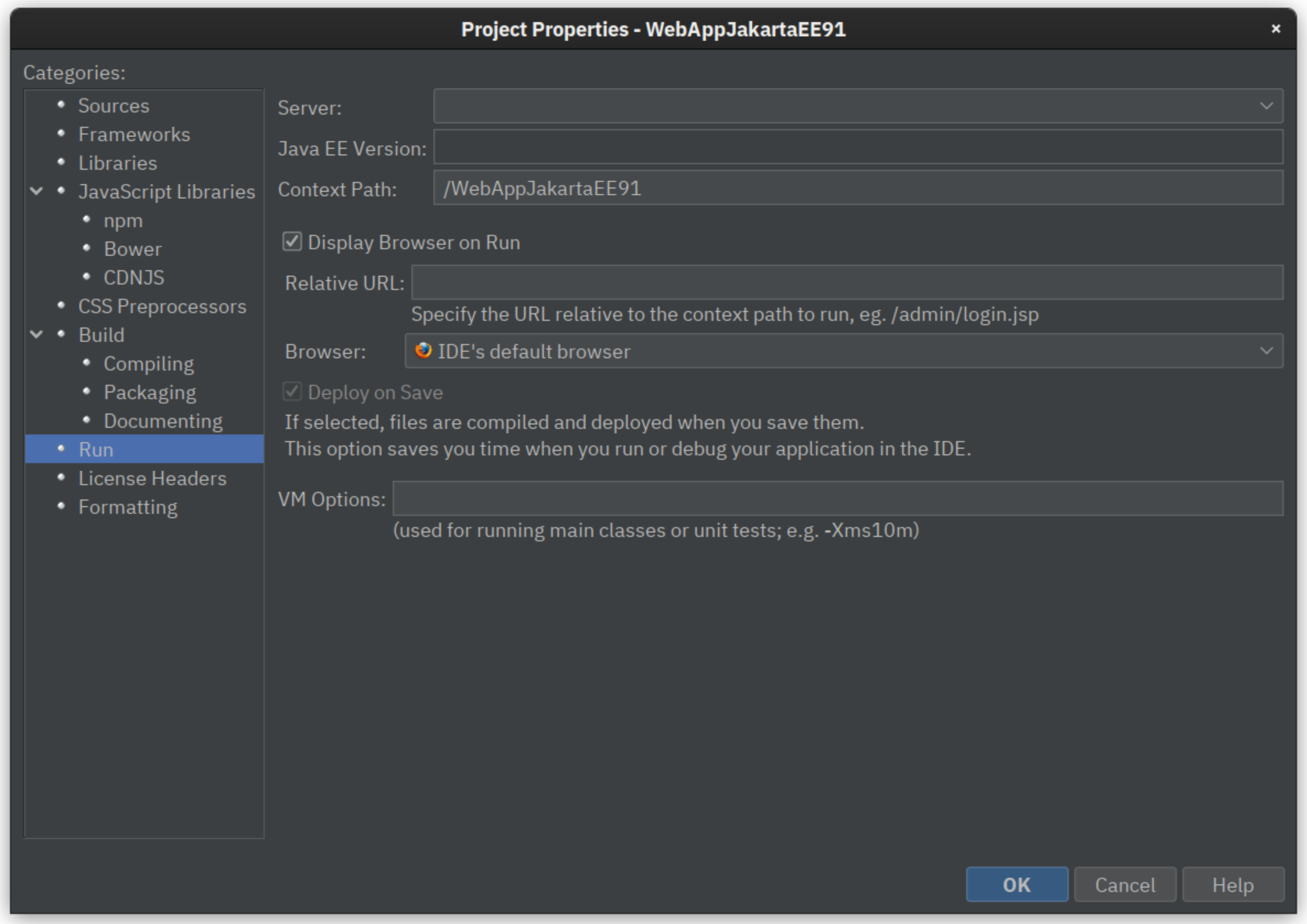Screen dimensions: 1307x924
Task: Select the License Headers category
Action: (x=152, y=478)
